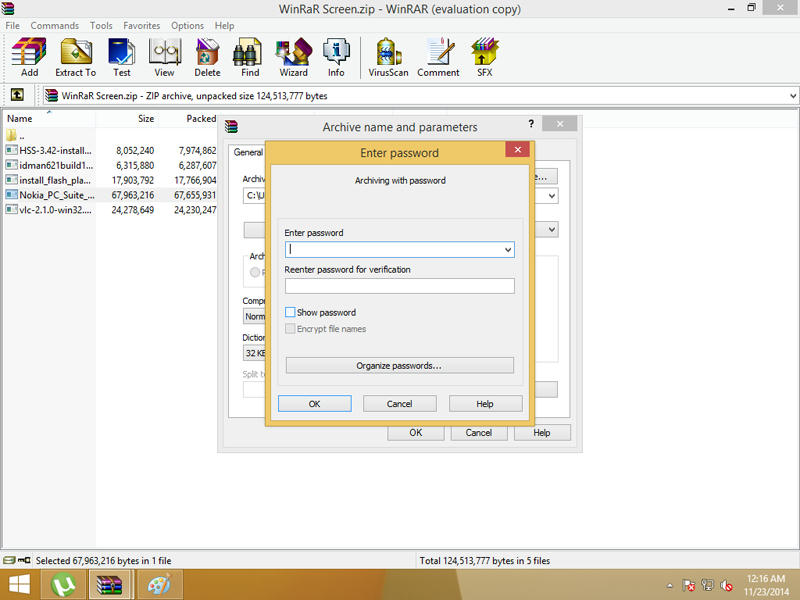
Task: Open Windows Start button
Action: 19,585
